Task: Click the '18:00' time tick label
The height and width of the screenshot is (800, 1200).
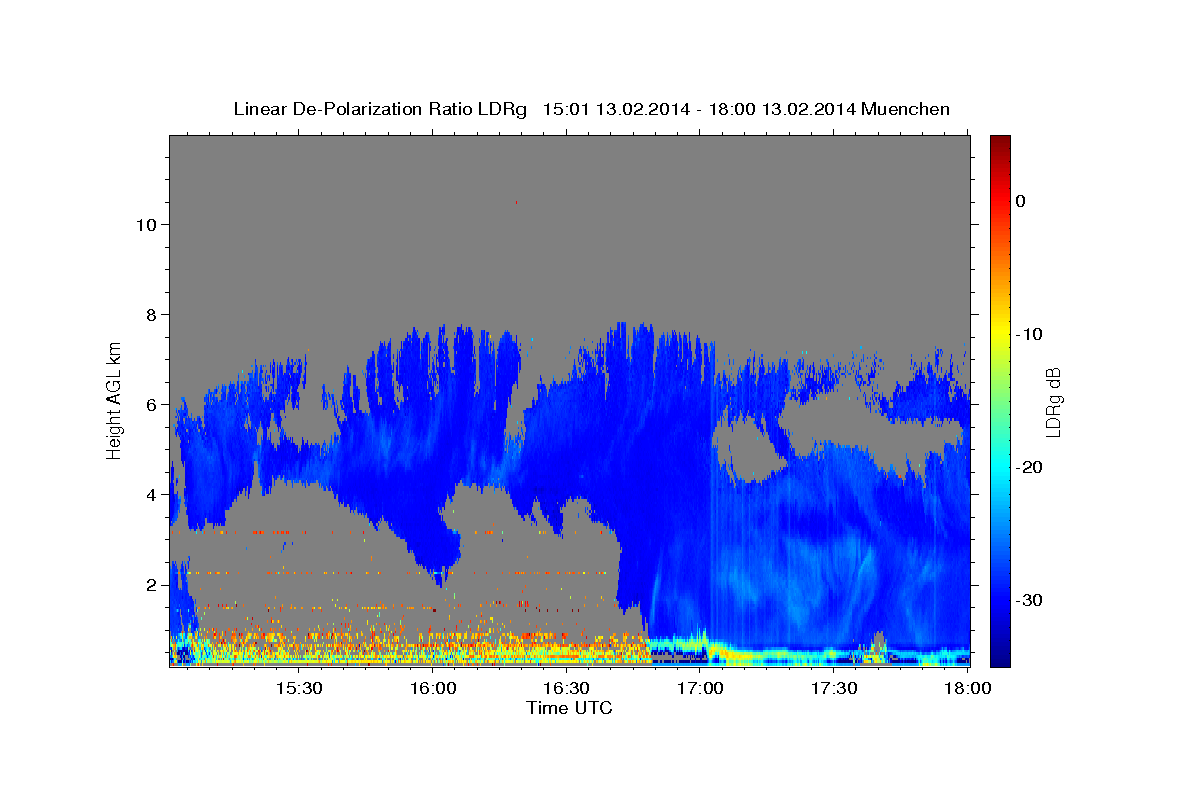Action: pos(968,688)
